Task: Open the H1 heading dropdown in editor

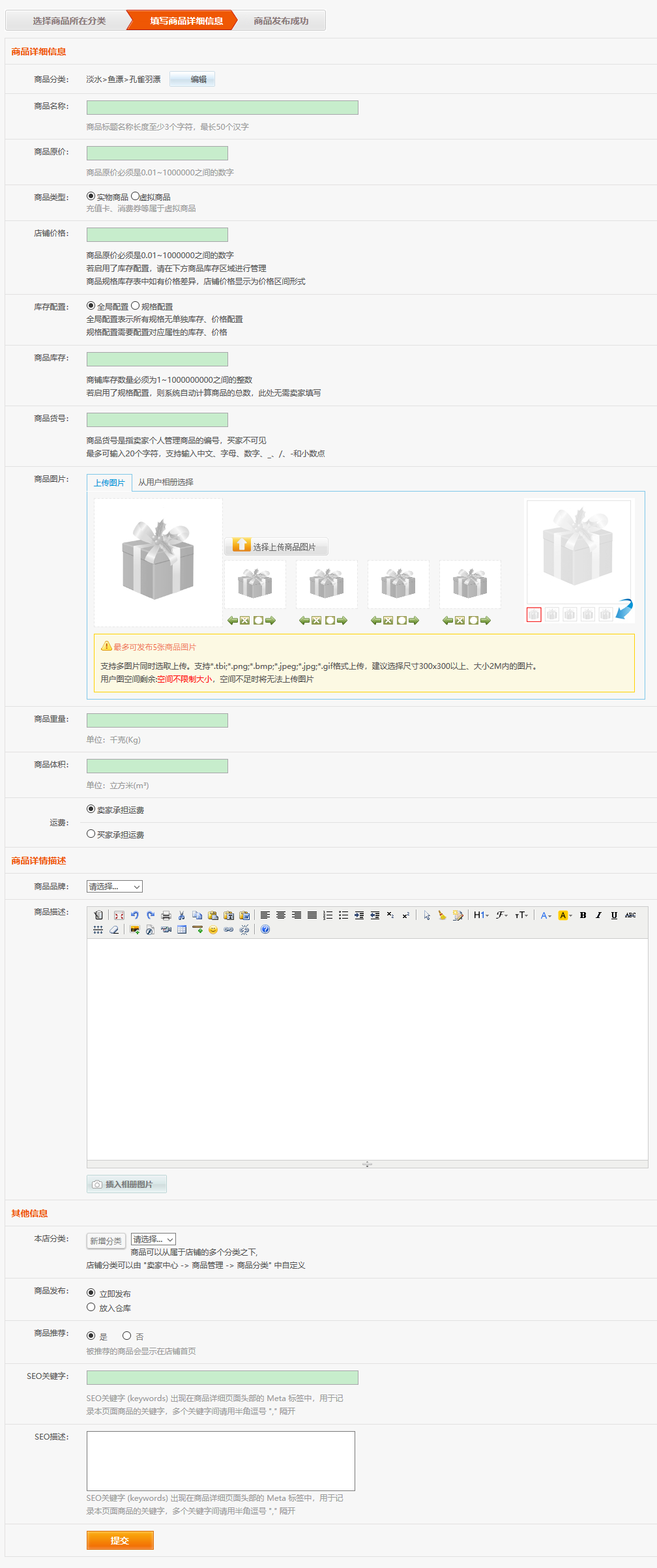Action: click(481, 915)
